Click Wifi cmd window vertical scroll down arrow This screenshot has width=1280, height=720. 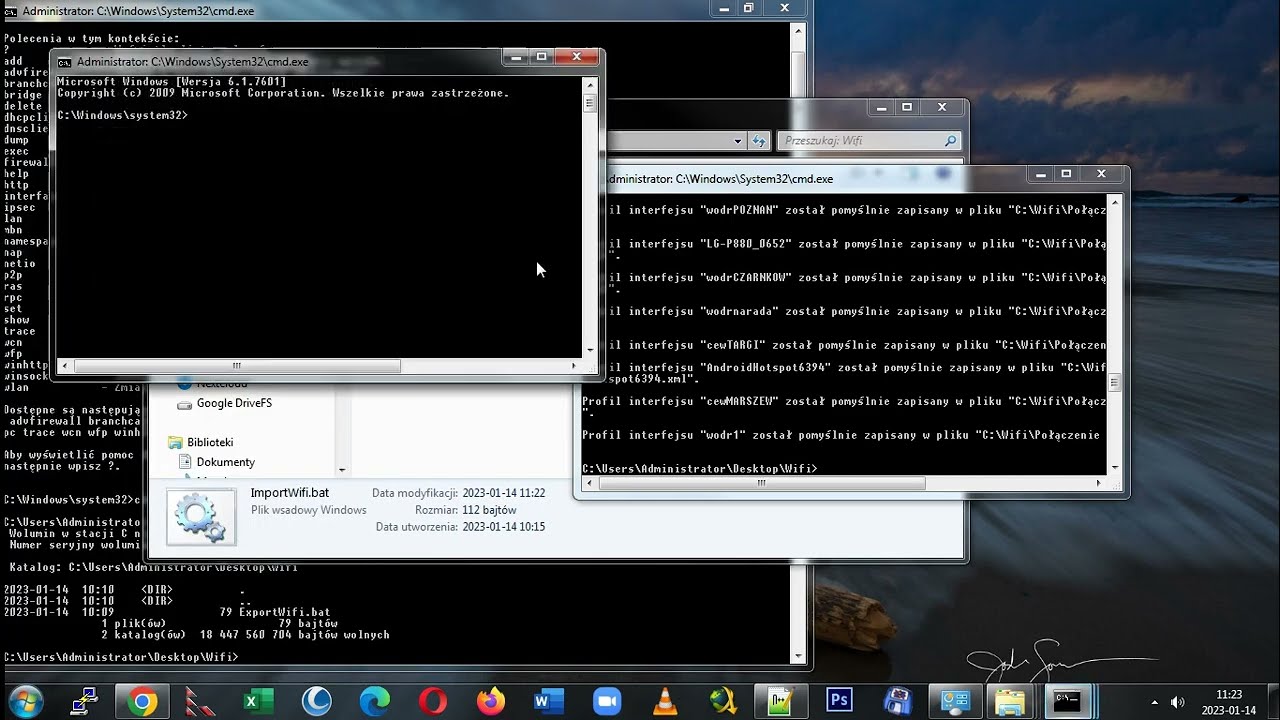pos(1115,468)
